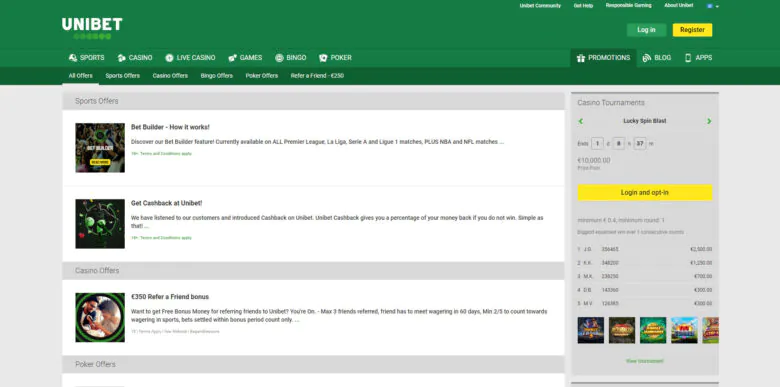Viewport: 780px width, 387px height.
Task: Click the Refer a Friend promo thumbnail
Action: [x=100, y=317]
